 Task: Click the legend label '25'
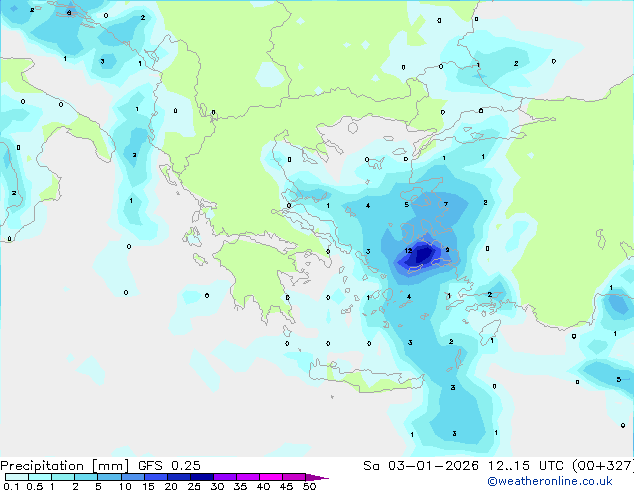click(x=194, y=486)
